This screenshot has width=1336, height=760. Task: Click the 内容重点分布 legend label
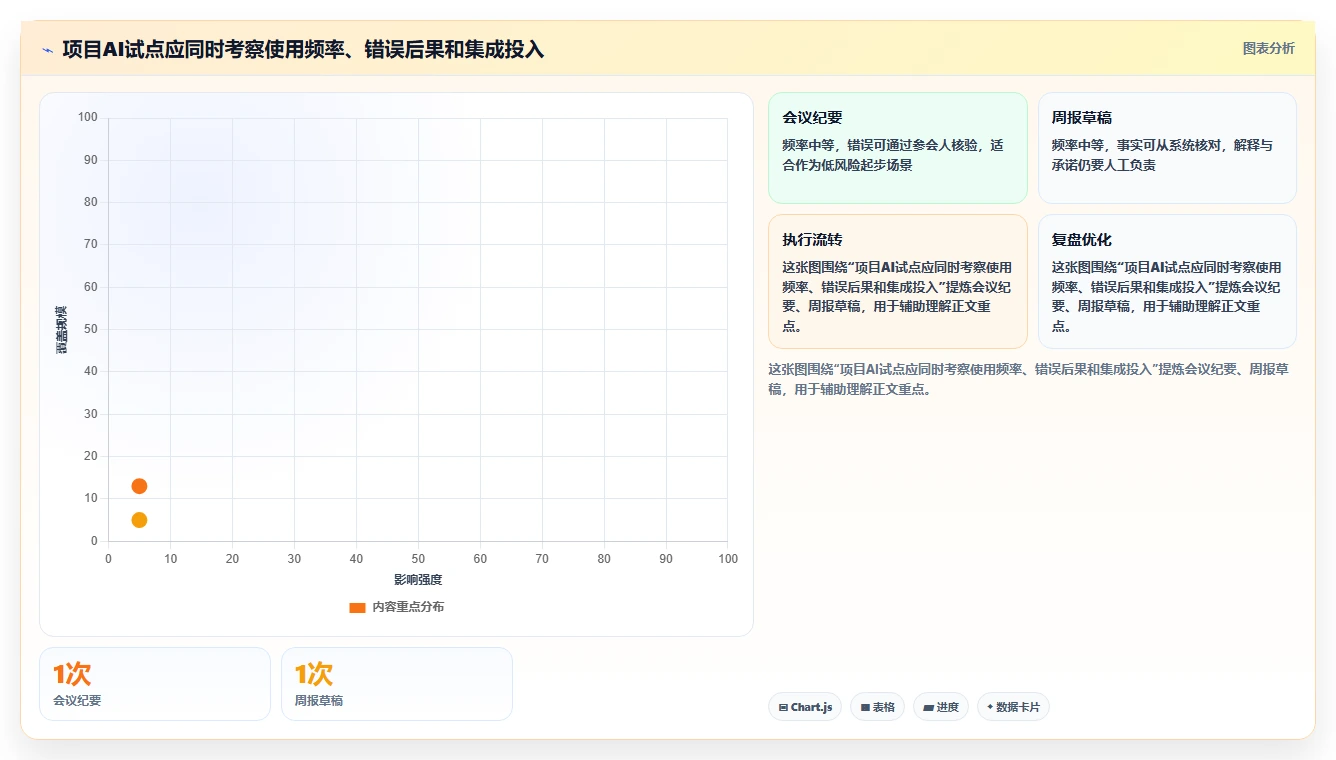(x=408, y=607)
